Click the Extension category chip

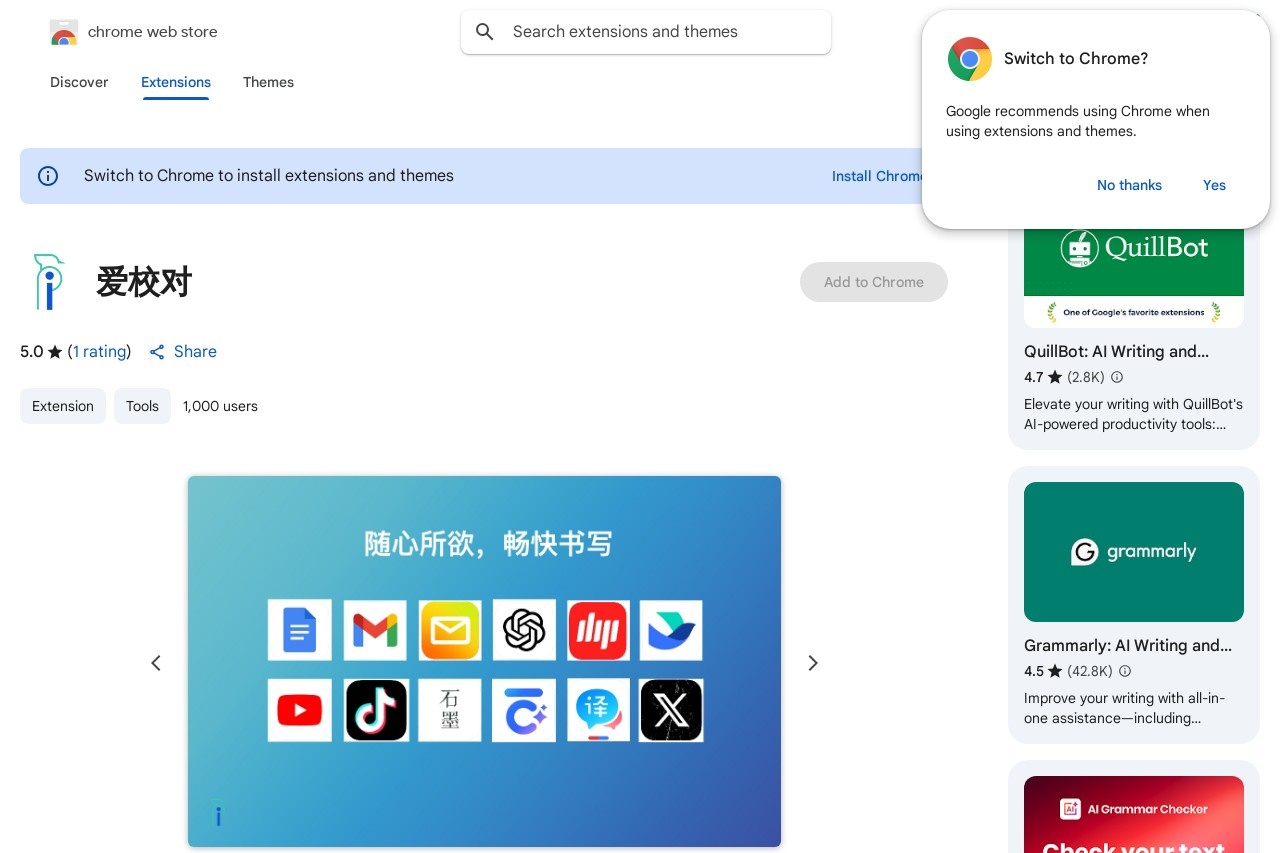click(x=63, y=406)
